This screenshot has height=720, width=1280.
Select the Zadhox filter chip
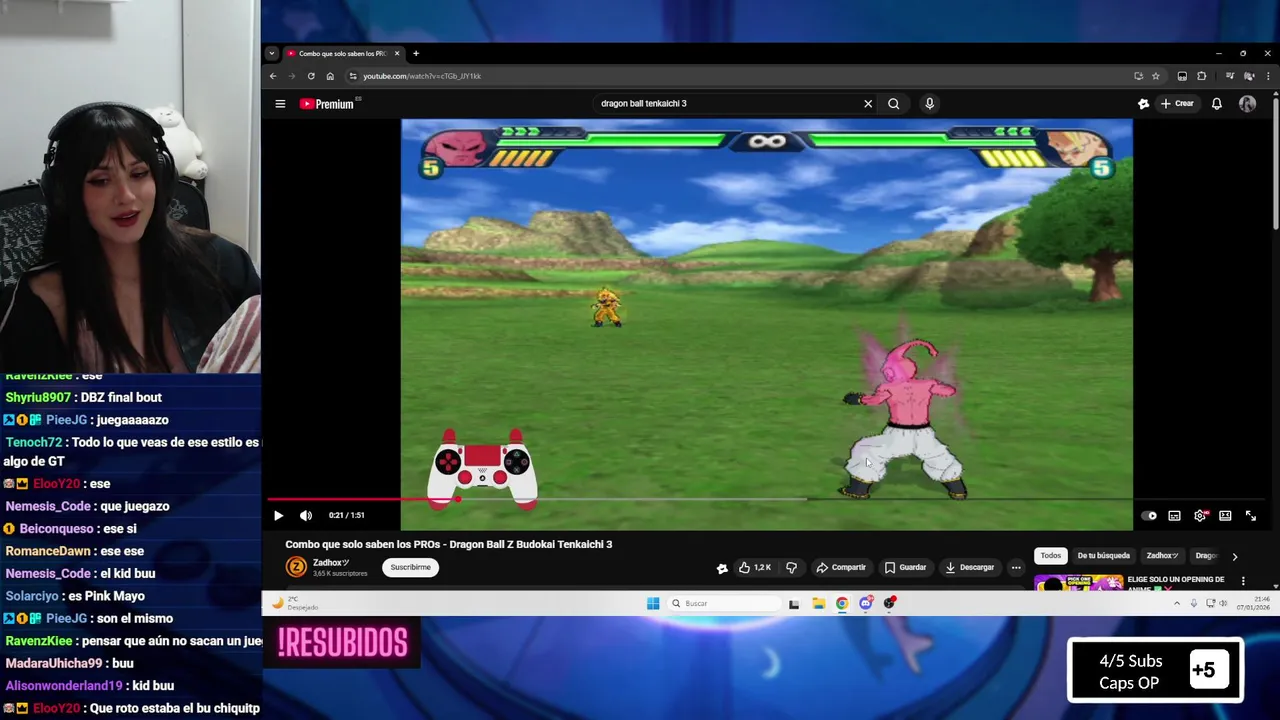coord(1162,556)
